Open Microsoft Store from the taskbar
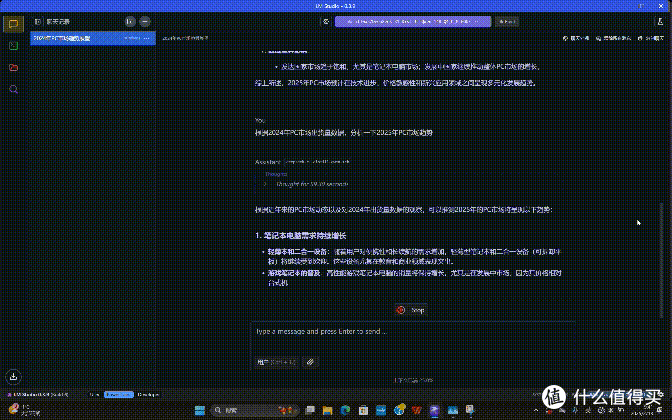Viewport: 672px width, 420px height. tap(363, 410)
